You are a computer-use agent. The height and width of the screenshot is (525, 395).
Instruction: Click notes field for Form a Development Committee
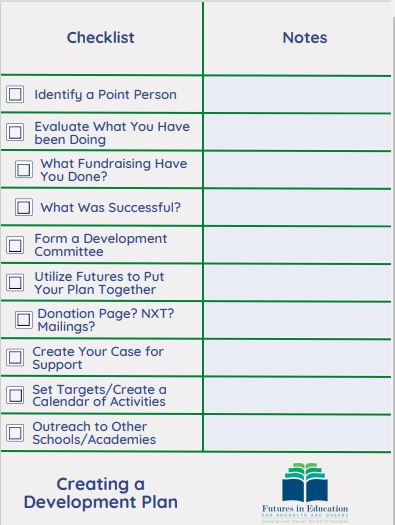coord(297,245)
